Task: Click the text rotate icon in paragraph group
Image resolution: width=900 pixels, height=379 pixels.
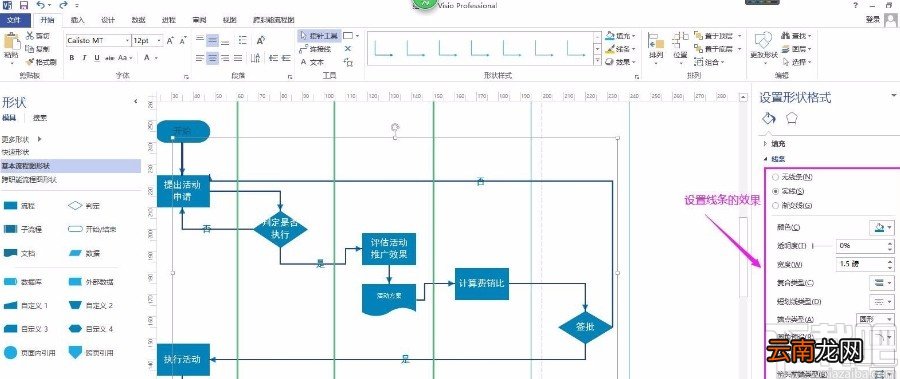Action: [261, 40]
